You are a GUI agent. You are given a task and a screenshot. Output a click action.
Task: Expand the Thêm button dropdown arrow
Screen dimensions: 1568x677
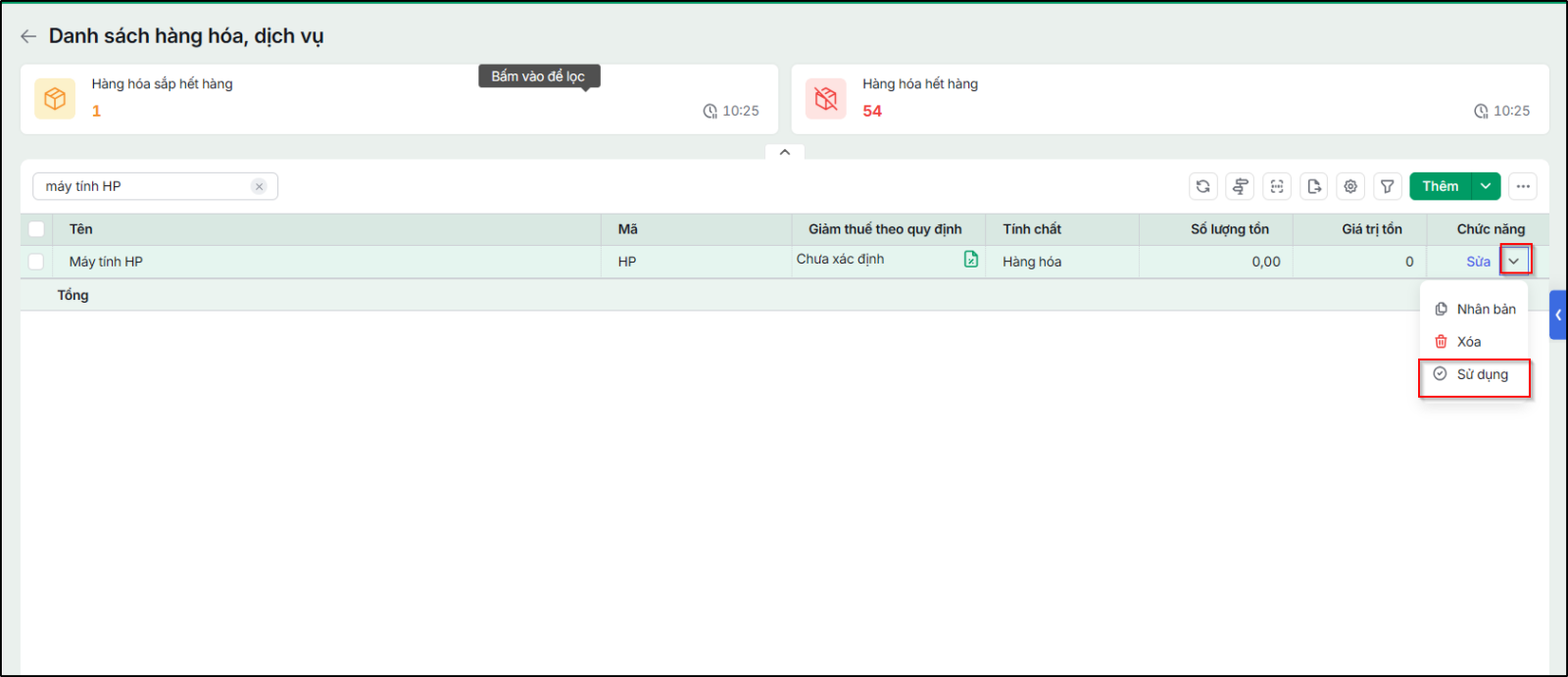1487,186
